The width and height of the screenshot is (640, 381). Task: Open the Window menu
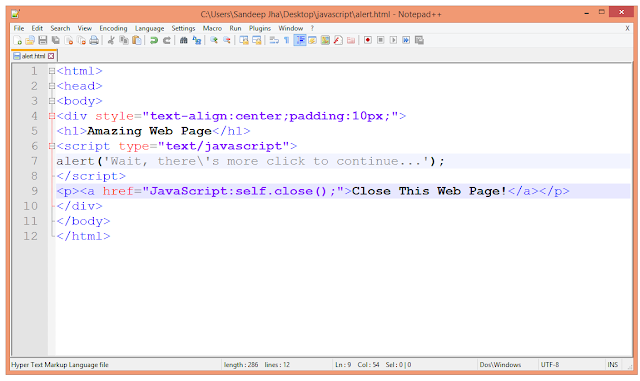(291, 28)
